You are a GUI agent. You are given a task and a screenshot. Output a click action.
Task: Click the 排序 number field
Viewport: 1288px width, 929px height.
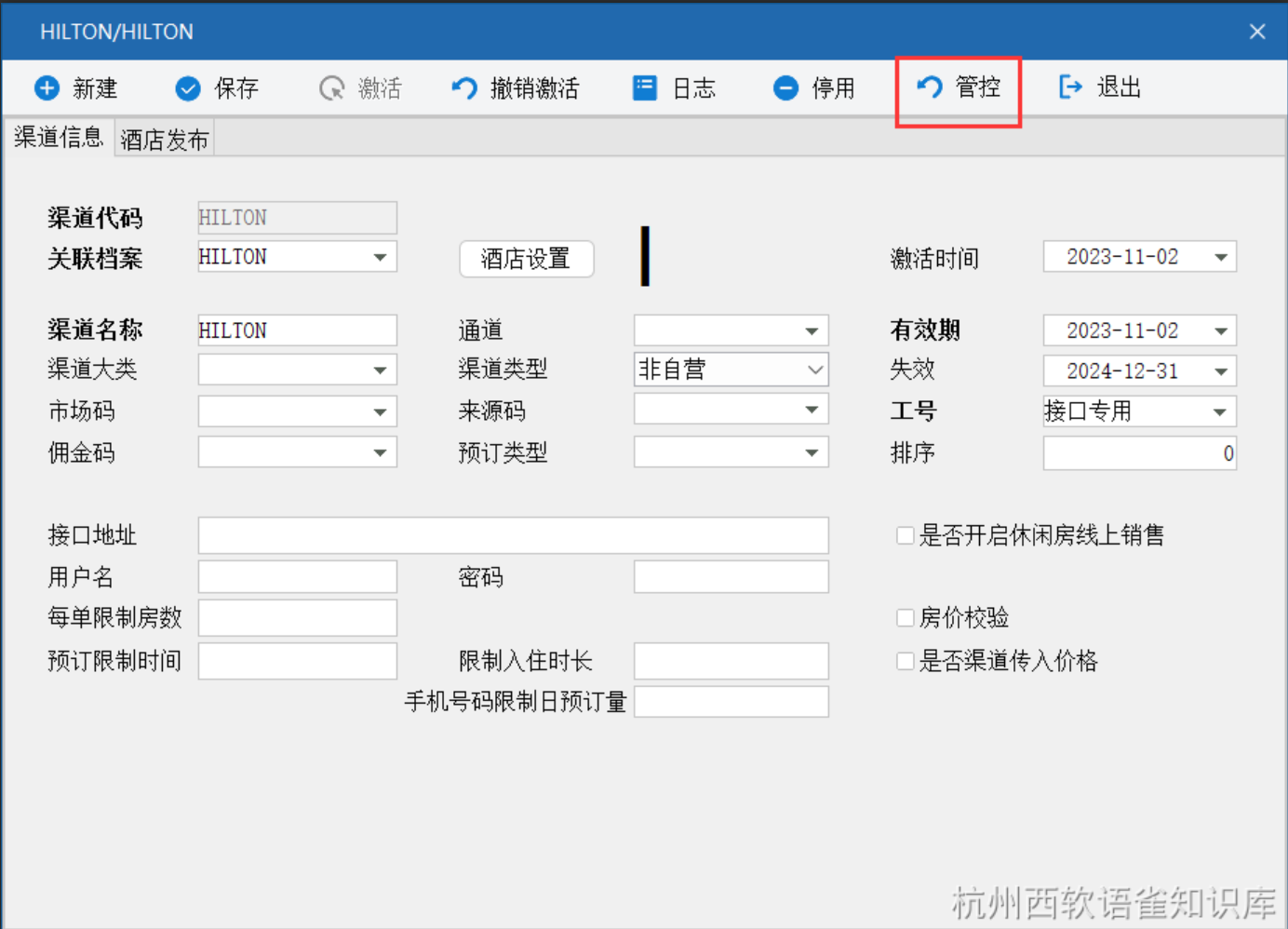tap(1139, 453)
